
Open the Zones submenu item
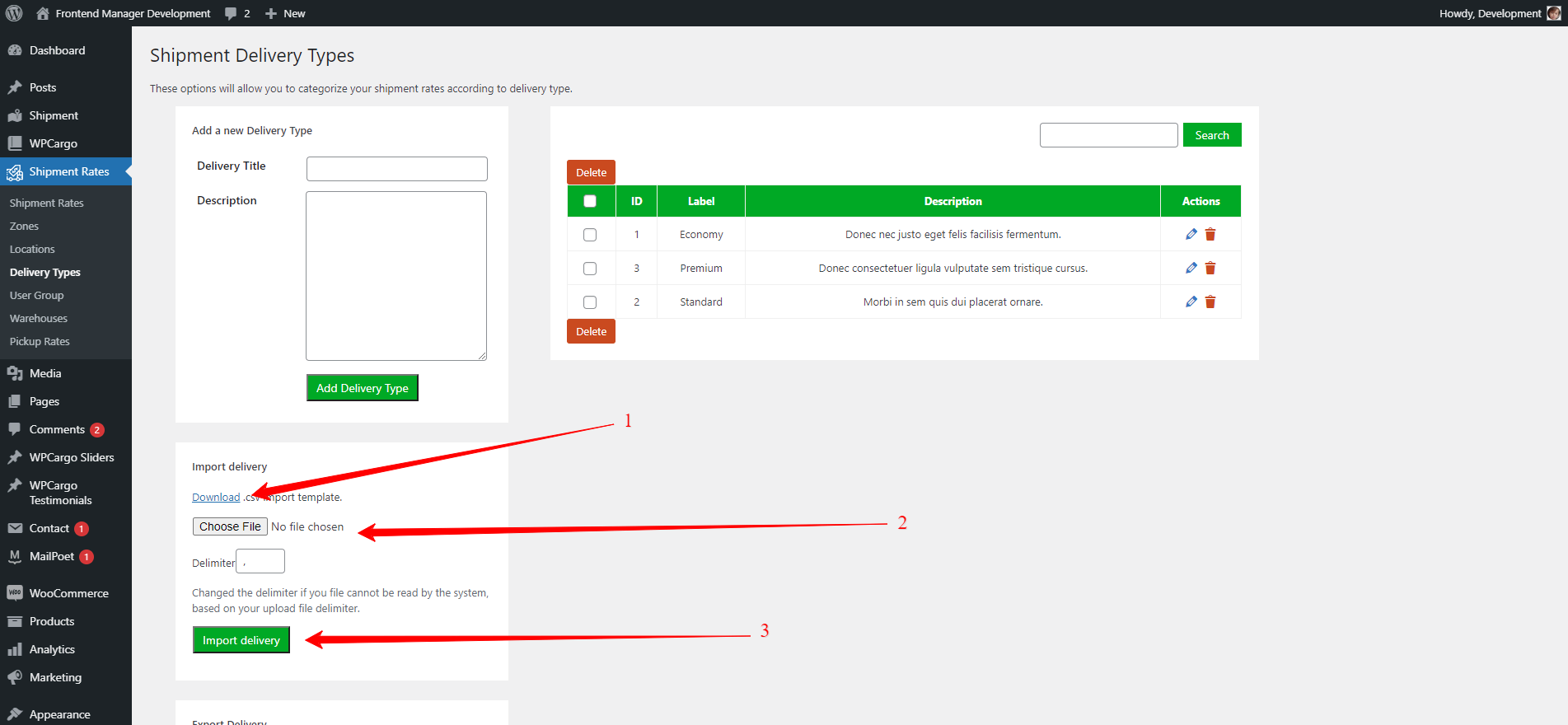pyautogui.click(x=24, y=227)
